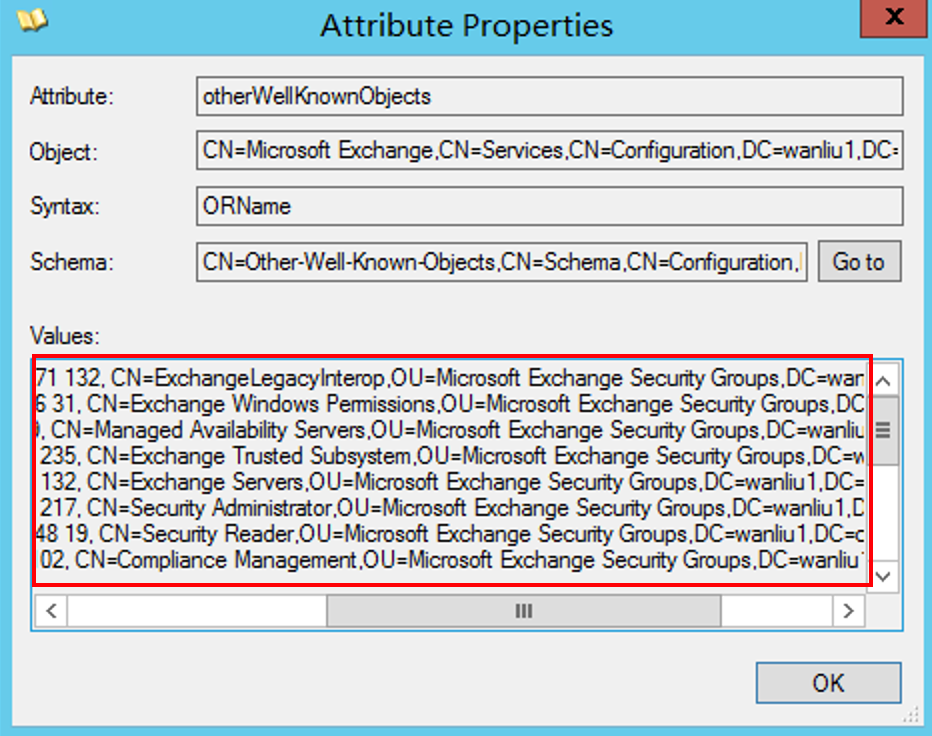Select the CN=Exchange Trusted Subsystem value row
This screenshot has height=736, width=932.
pos(450,456)
